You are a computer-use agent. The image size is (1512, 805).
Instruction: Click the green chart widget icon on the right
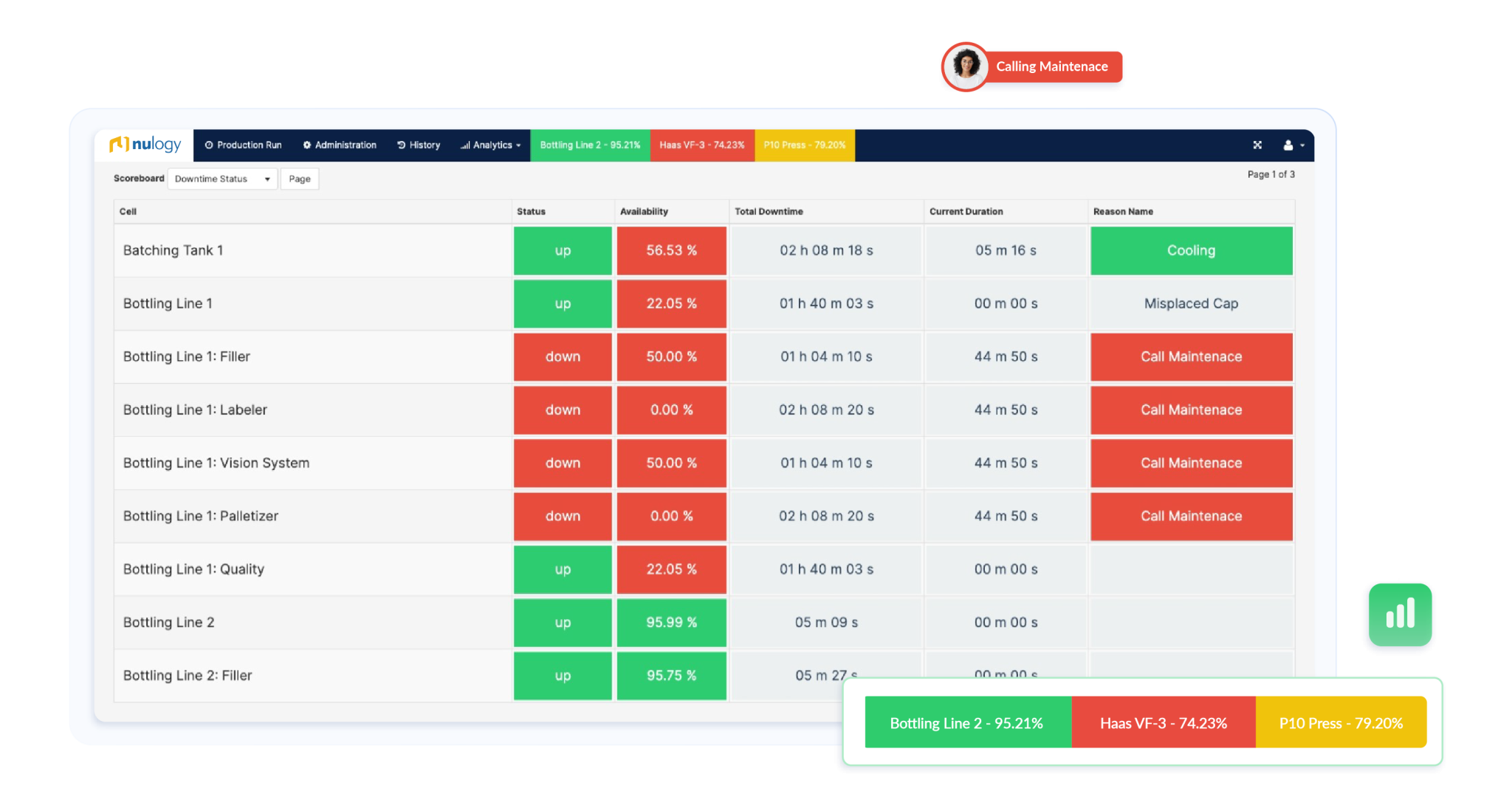coord(1400,615)
